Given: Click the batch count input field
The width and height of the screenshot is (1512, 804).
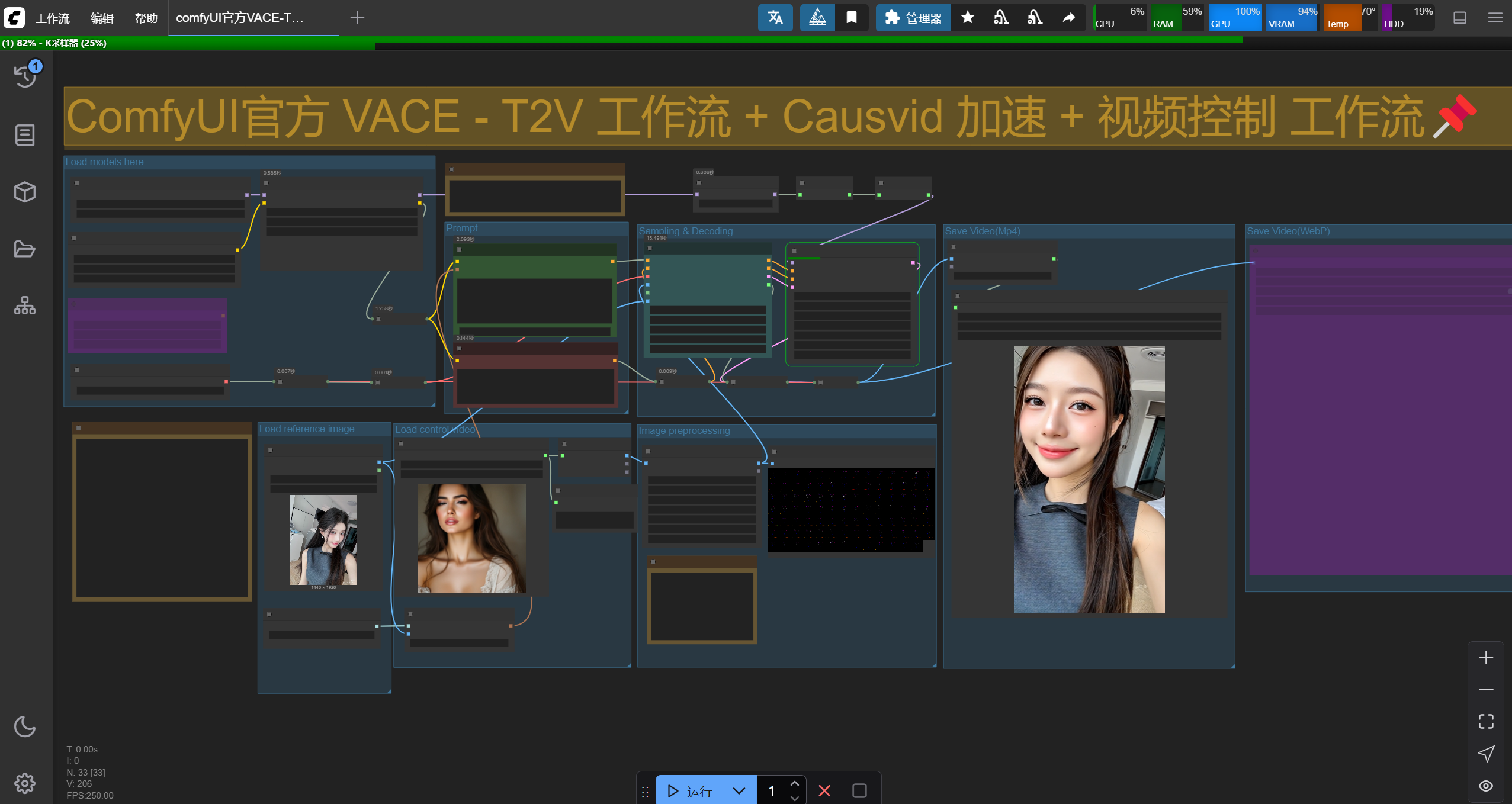Looking at the screenshot, I should 772,790.
